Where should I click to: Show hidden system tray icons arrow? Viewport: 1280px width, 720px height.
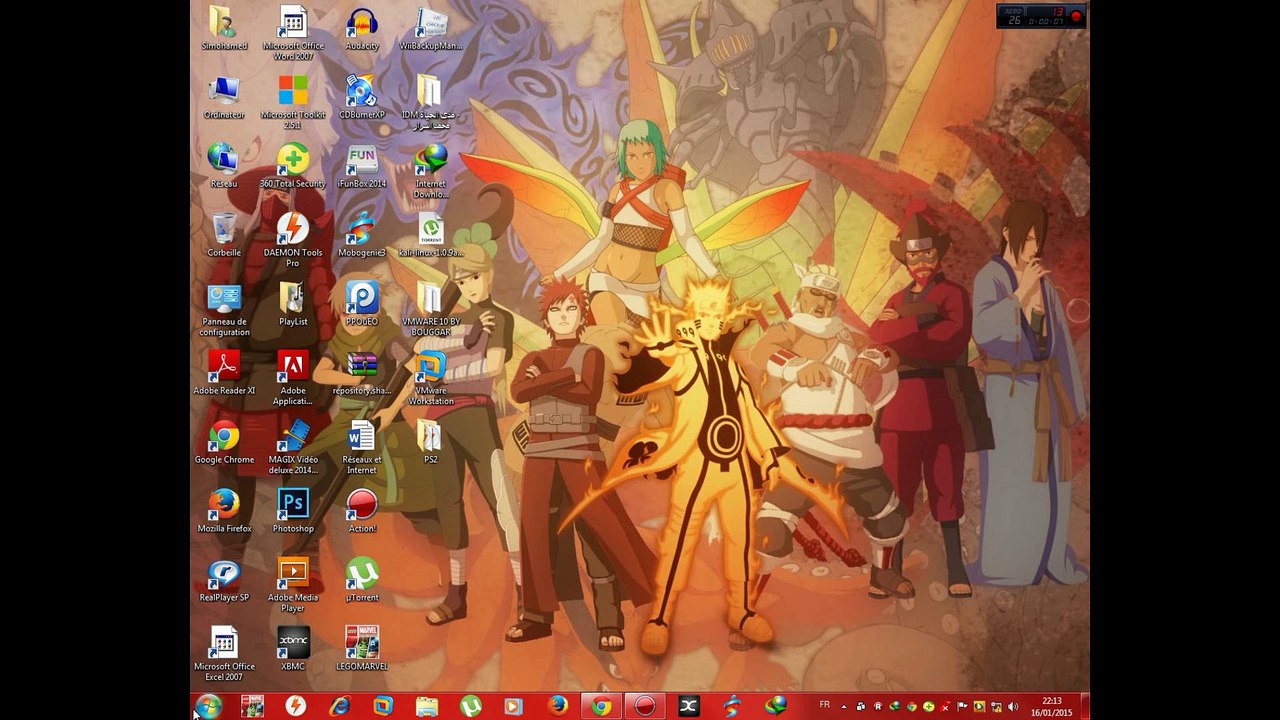[x=843, y=707]
